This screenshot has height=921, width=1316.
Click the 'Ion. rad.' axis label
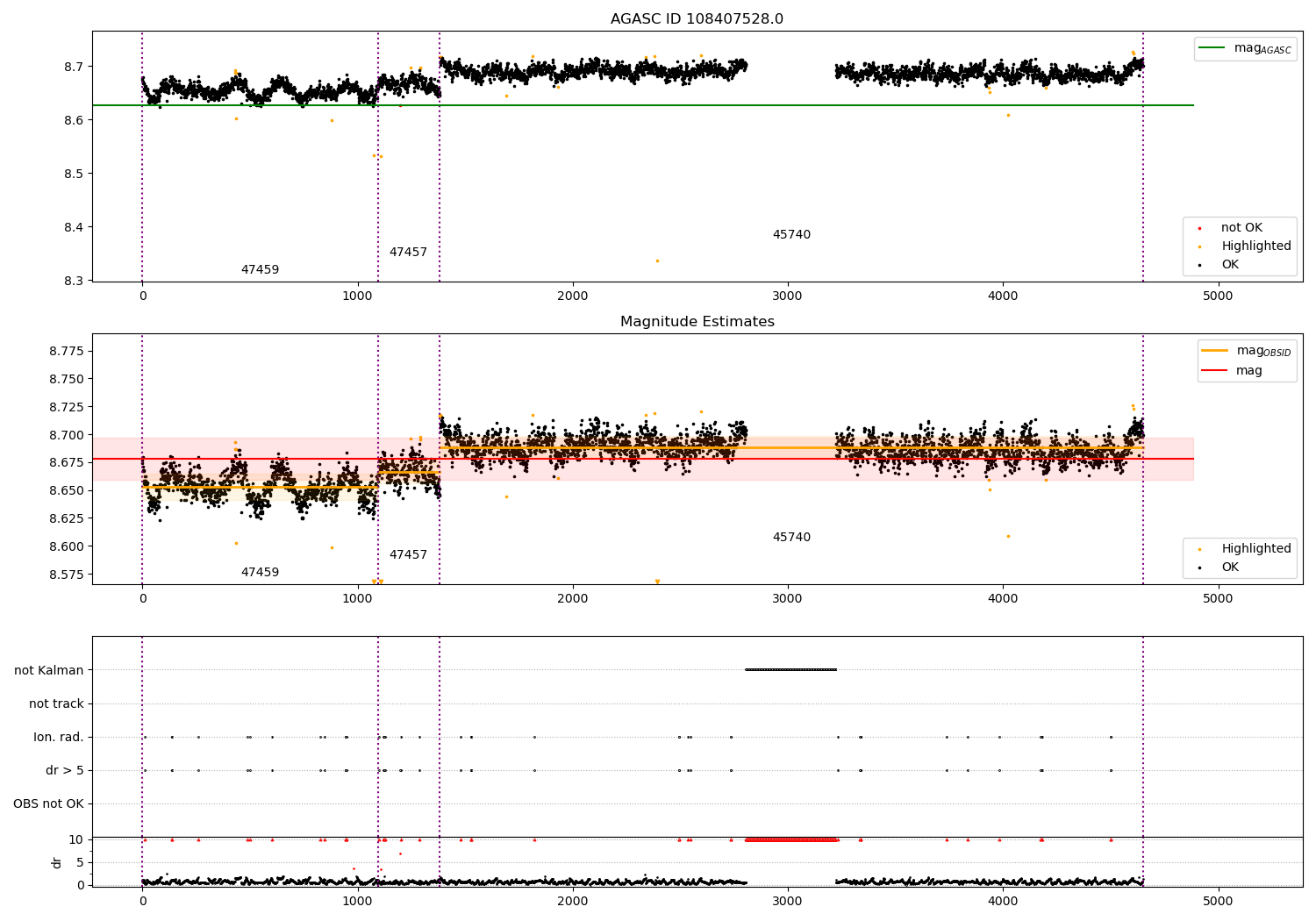pyautogui.click(x=59, y=738)
